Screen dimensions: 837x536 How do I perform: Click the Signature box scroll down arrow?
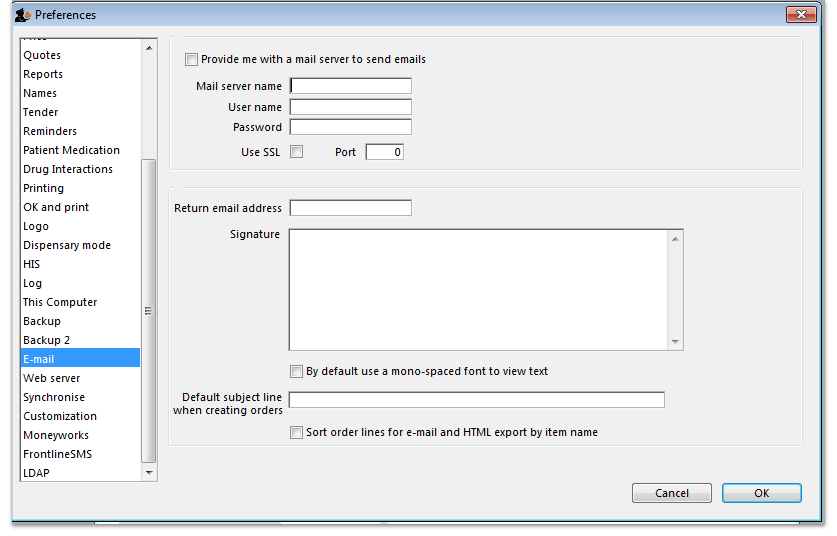pyautogui.click(x=676, y=343)
